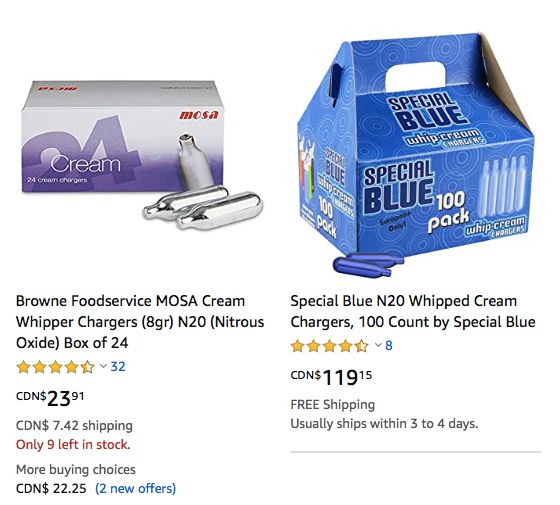Expand rating breakdown chevron next to 8
The height and width of the screenshot is (505, 560).
(378, 345)
